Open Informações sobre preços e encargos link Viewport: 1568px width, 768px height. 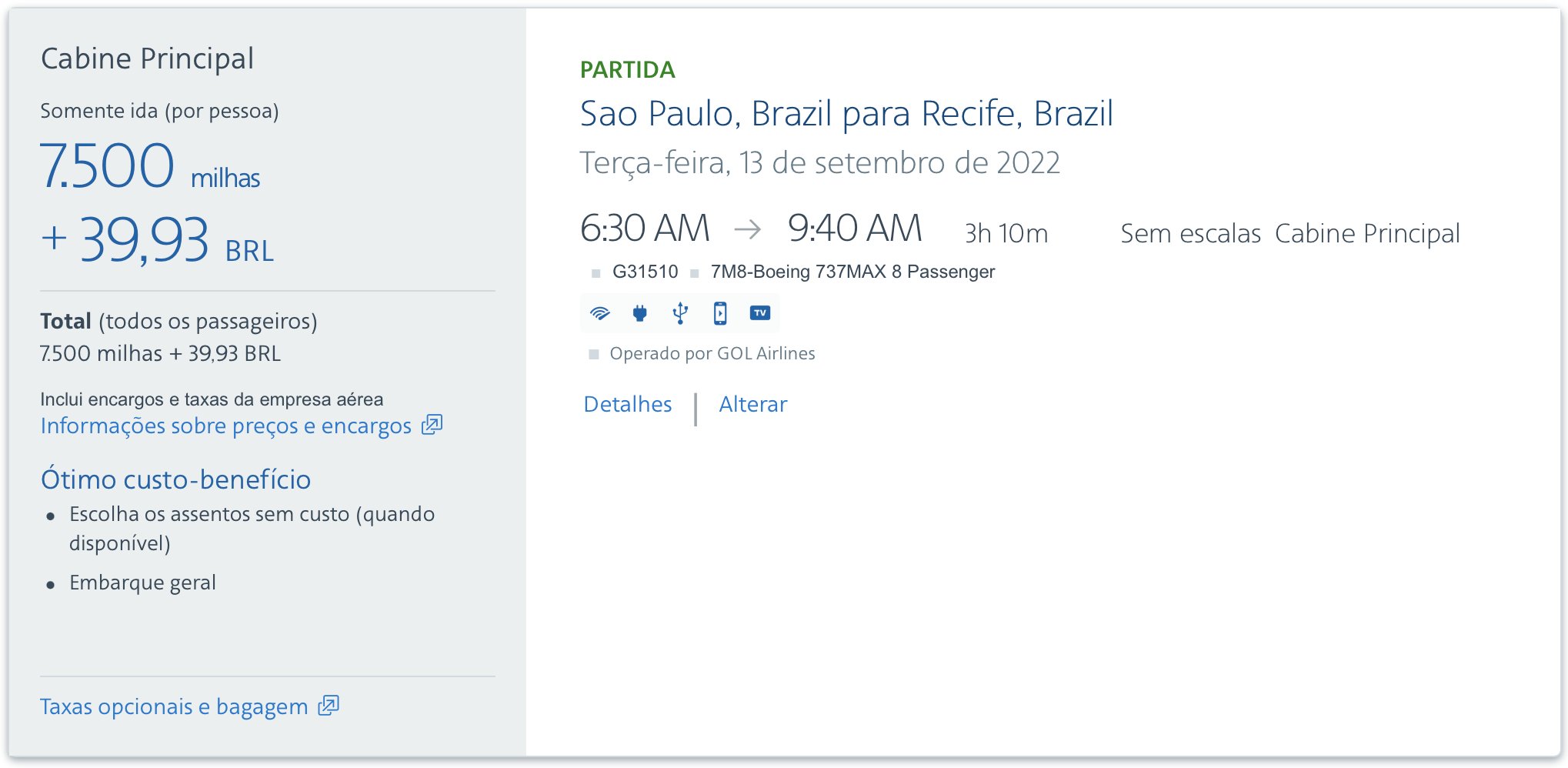pyautogui.click(x=226, y=426)
